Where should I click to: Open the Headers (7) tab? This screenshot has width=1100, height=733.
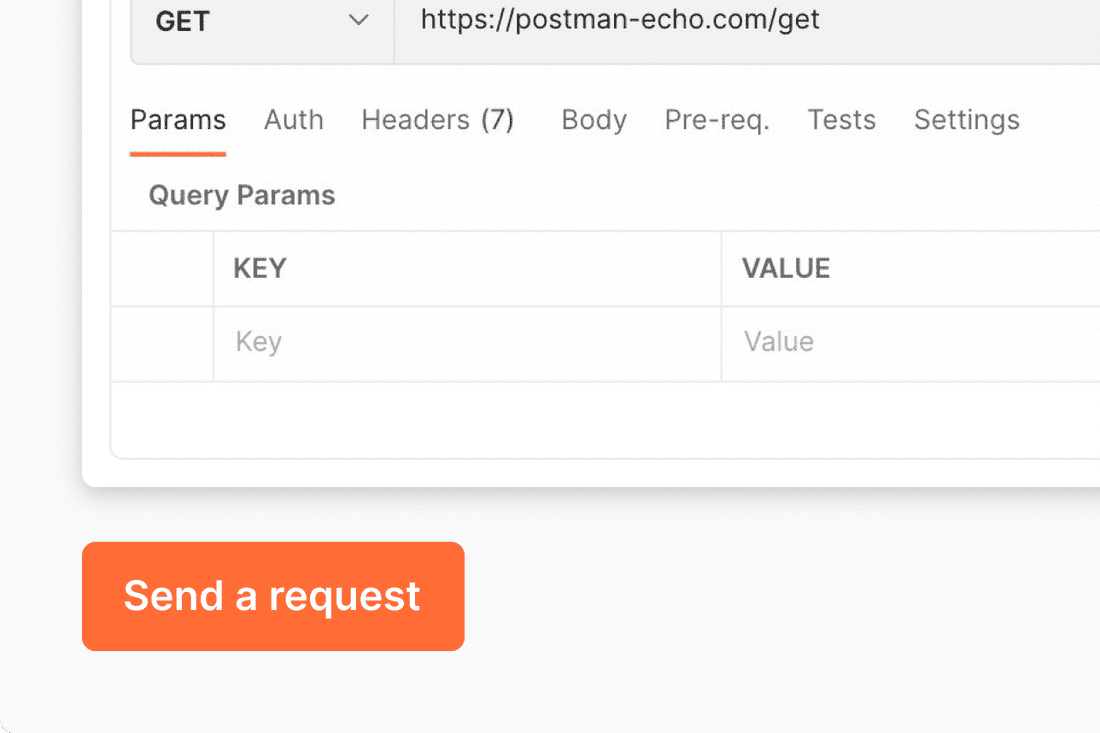tap(438, 120)
